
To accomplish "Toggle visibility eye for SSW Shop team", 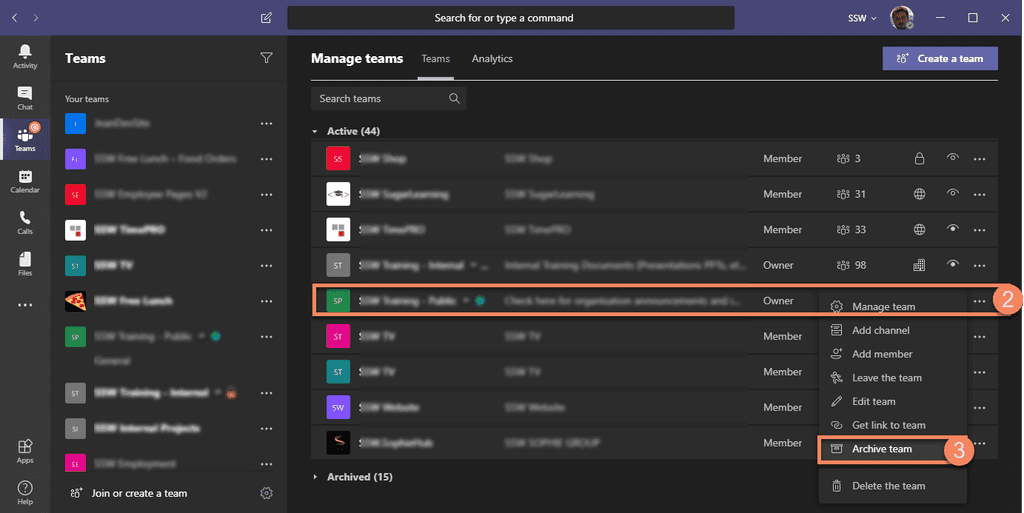I will tap(953, 158).
